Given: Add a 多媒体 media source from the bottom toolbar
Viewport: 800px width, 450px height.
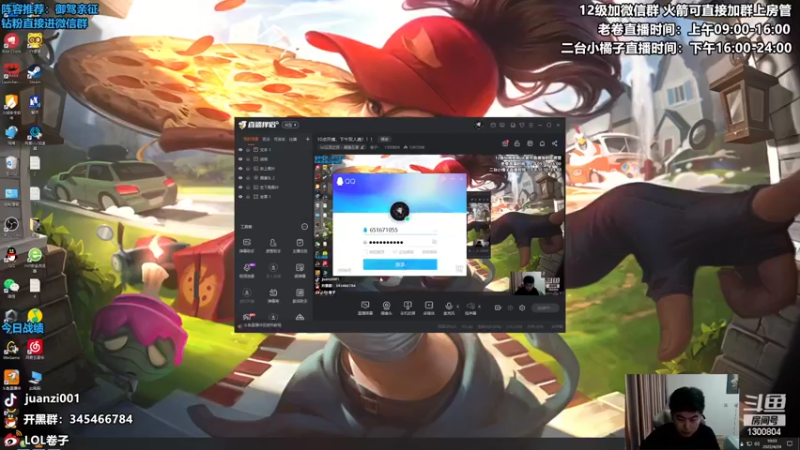Looking at the screenshot, I should point(429,308).
